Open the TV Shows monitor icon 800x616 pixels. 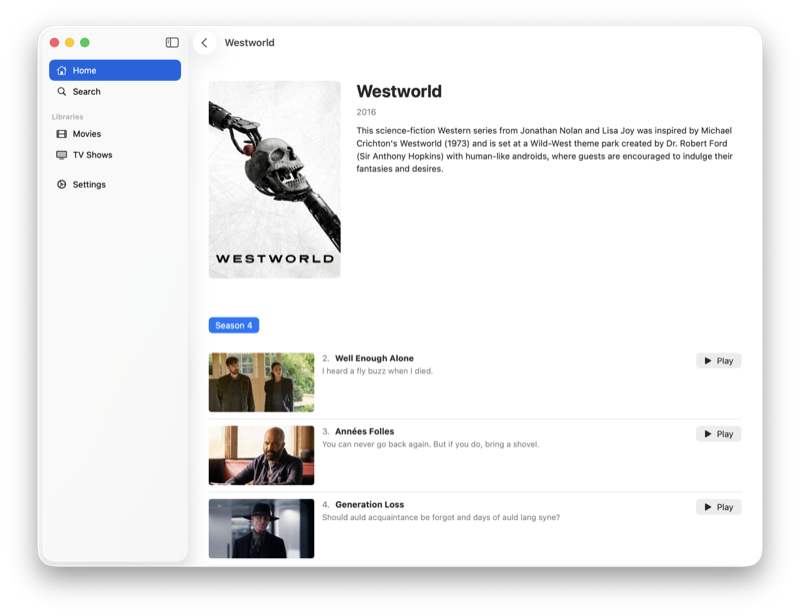[62, 155]
